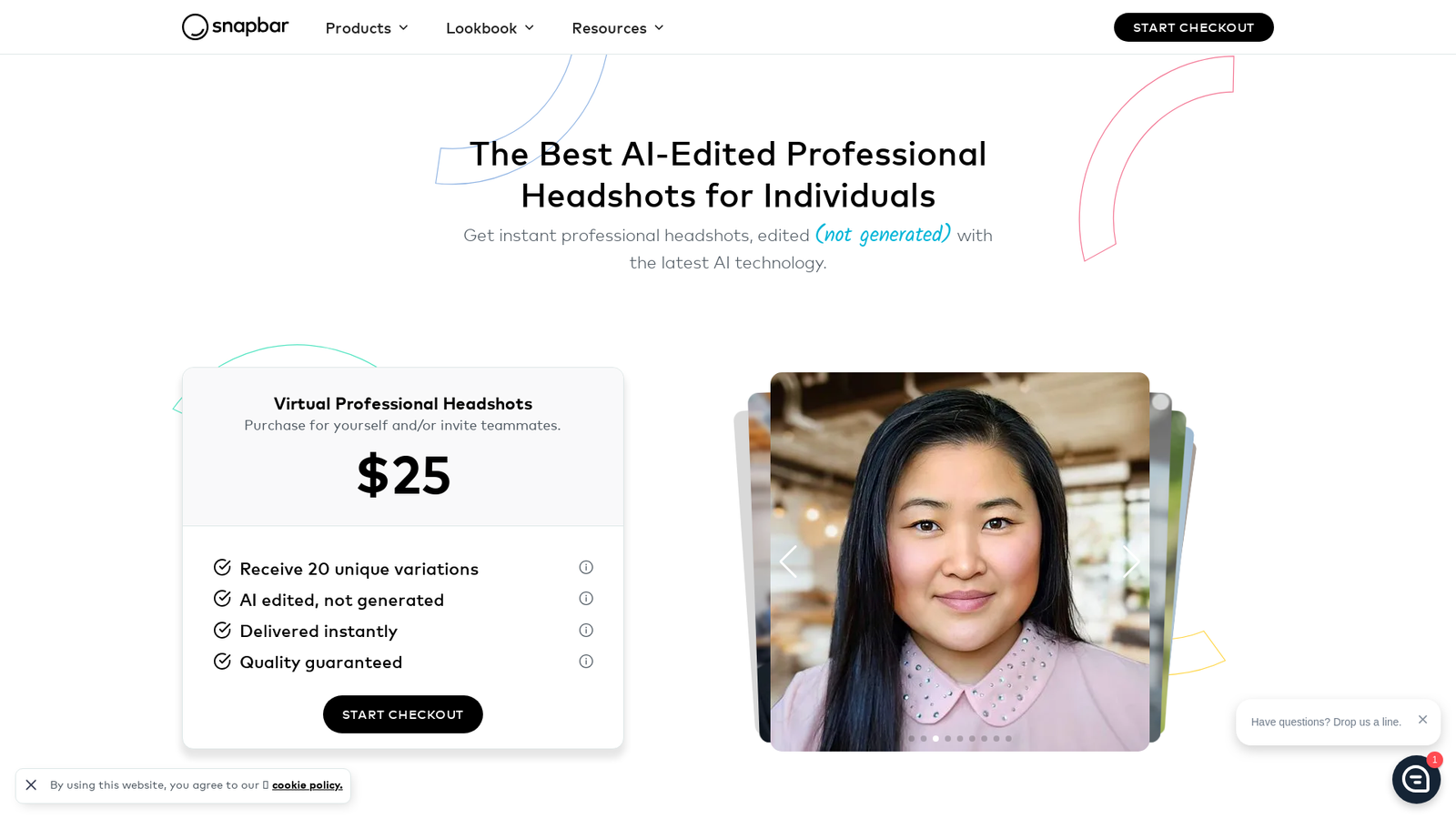This screenshot has height=819, width=1456.
Task: Expand the Resources dropdown menu
Action: point(618,28)
